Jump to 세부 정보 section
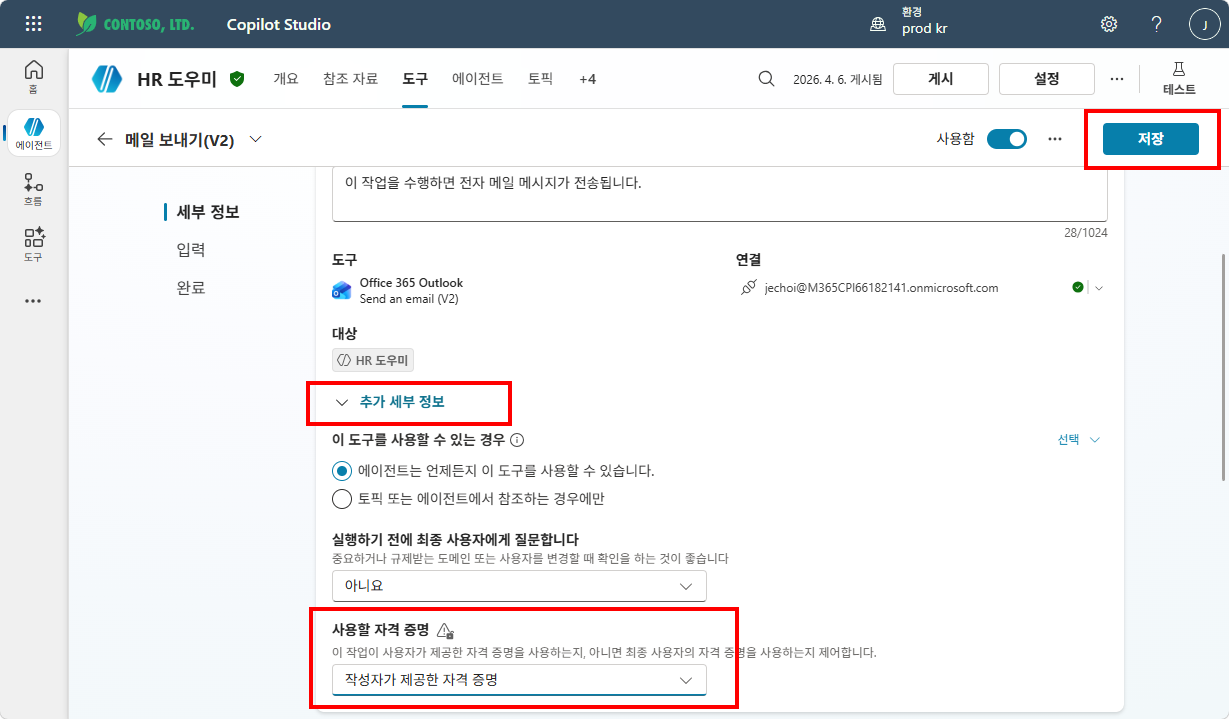 (208, 212)
